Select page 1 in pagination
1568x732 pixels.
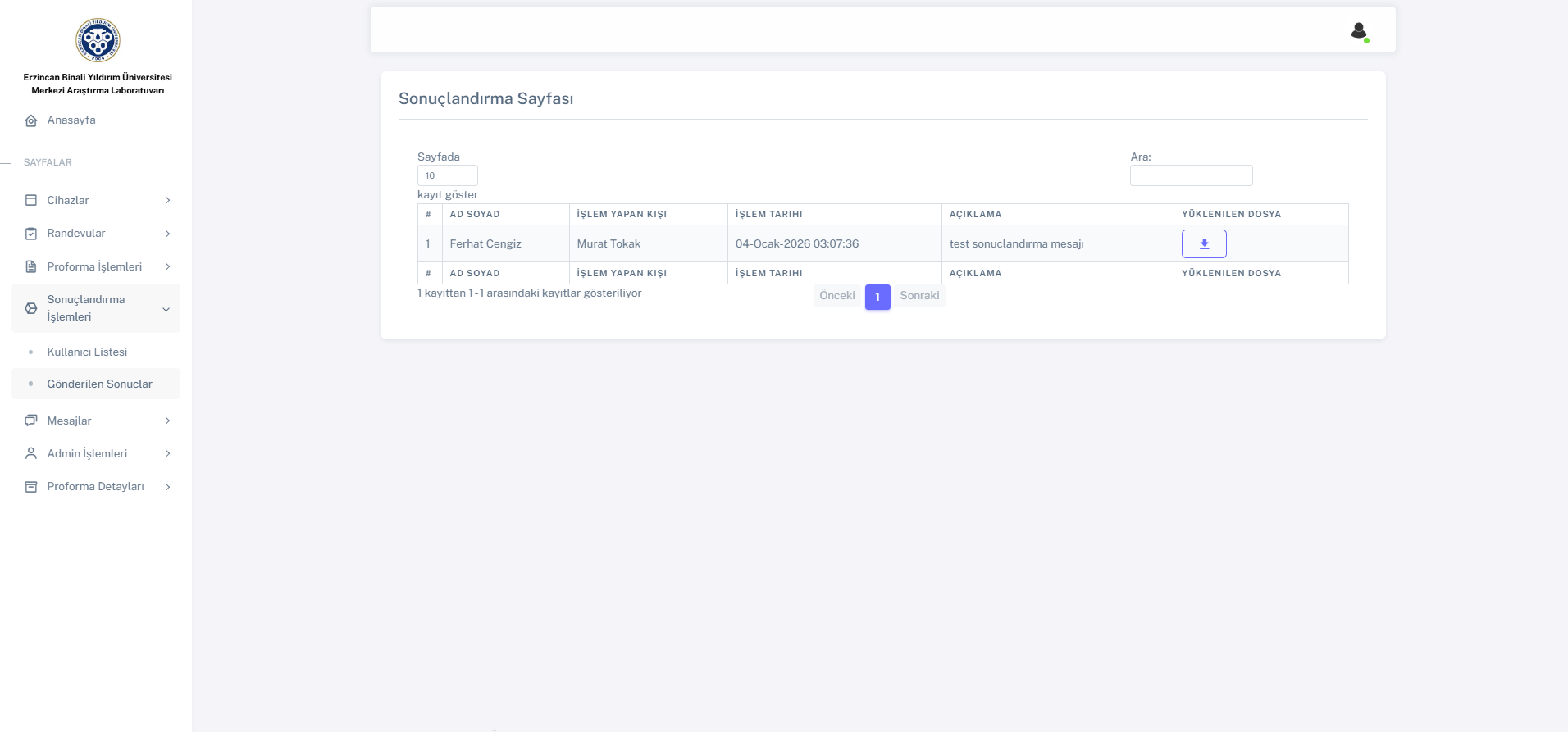877,297
